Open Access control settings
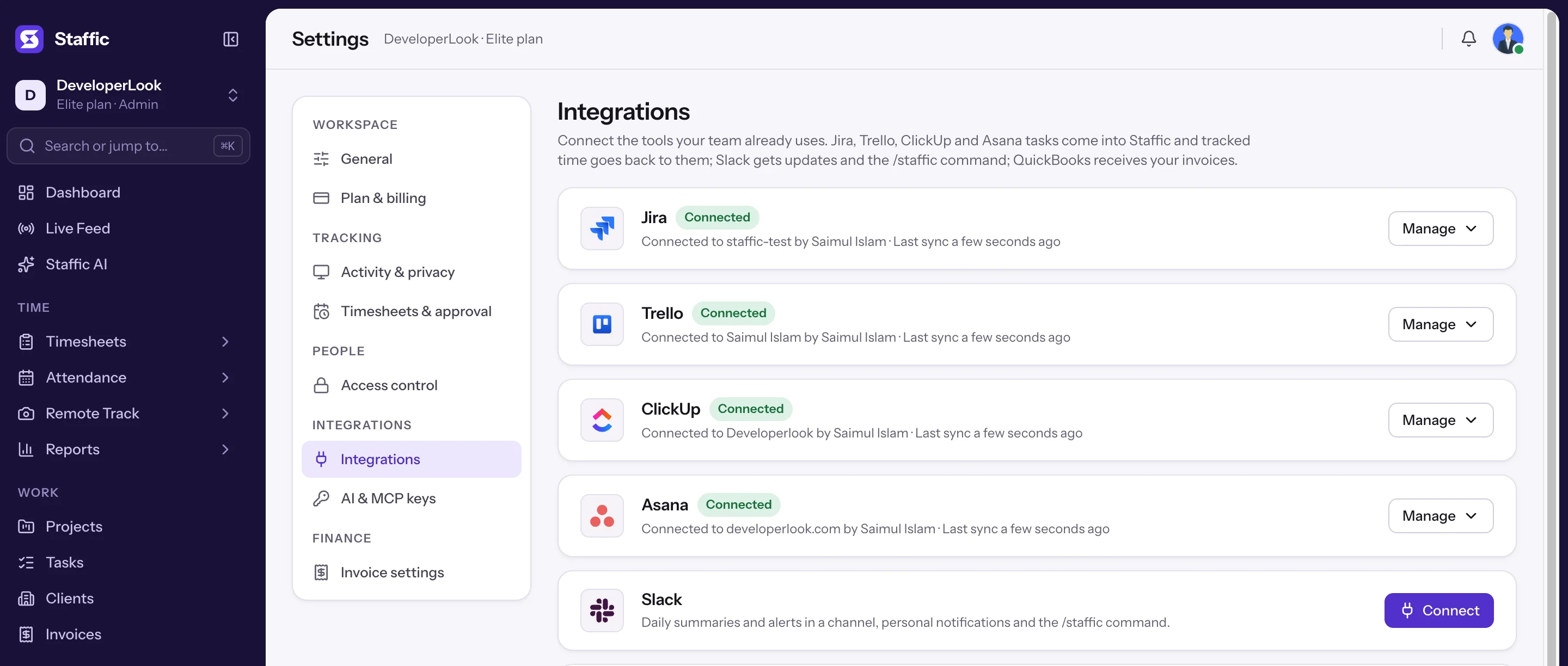Viewport: 1568px width, 666px height. (x=412, y=385)
